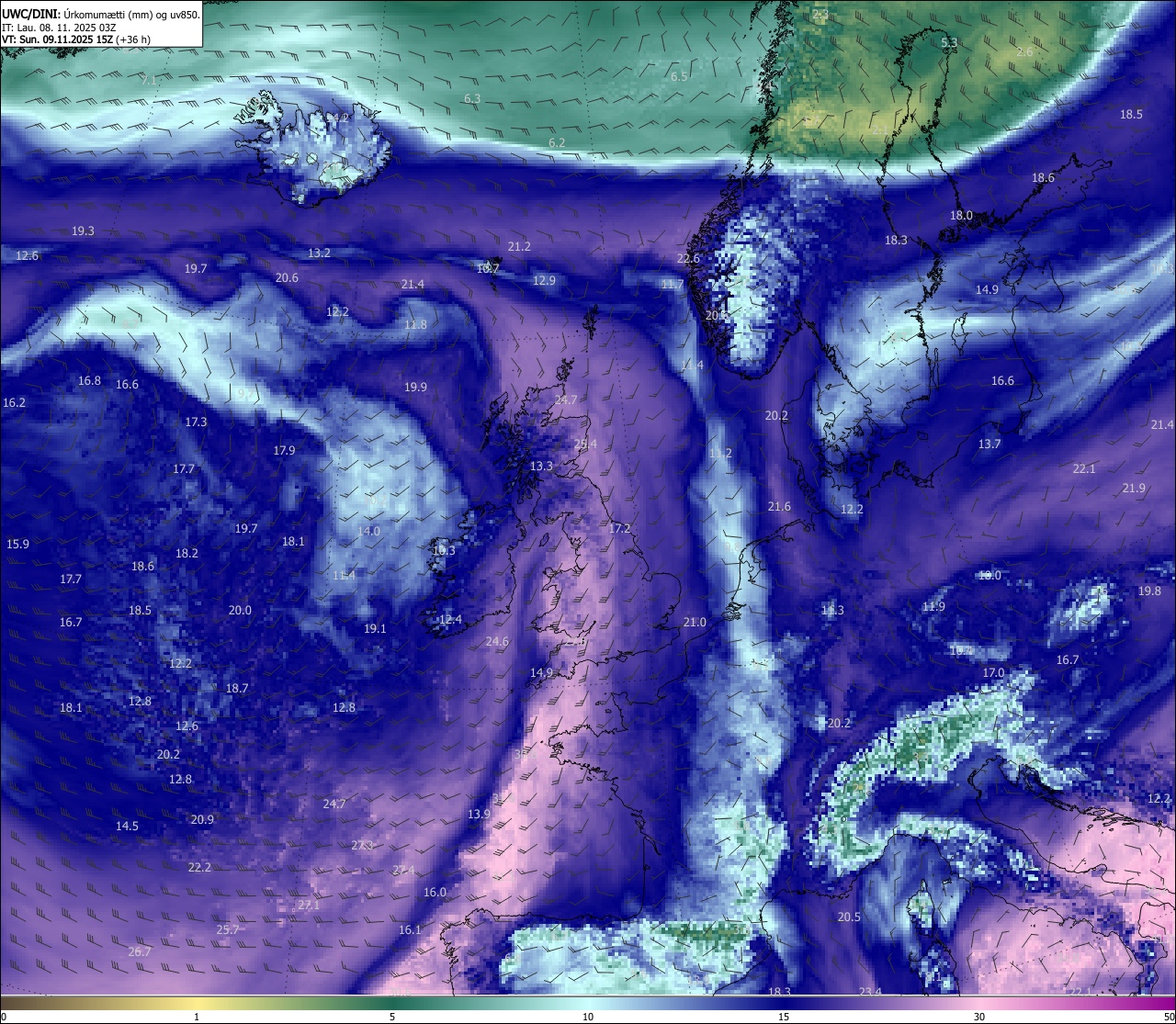Click the 6.5 map value

point(679,77)
